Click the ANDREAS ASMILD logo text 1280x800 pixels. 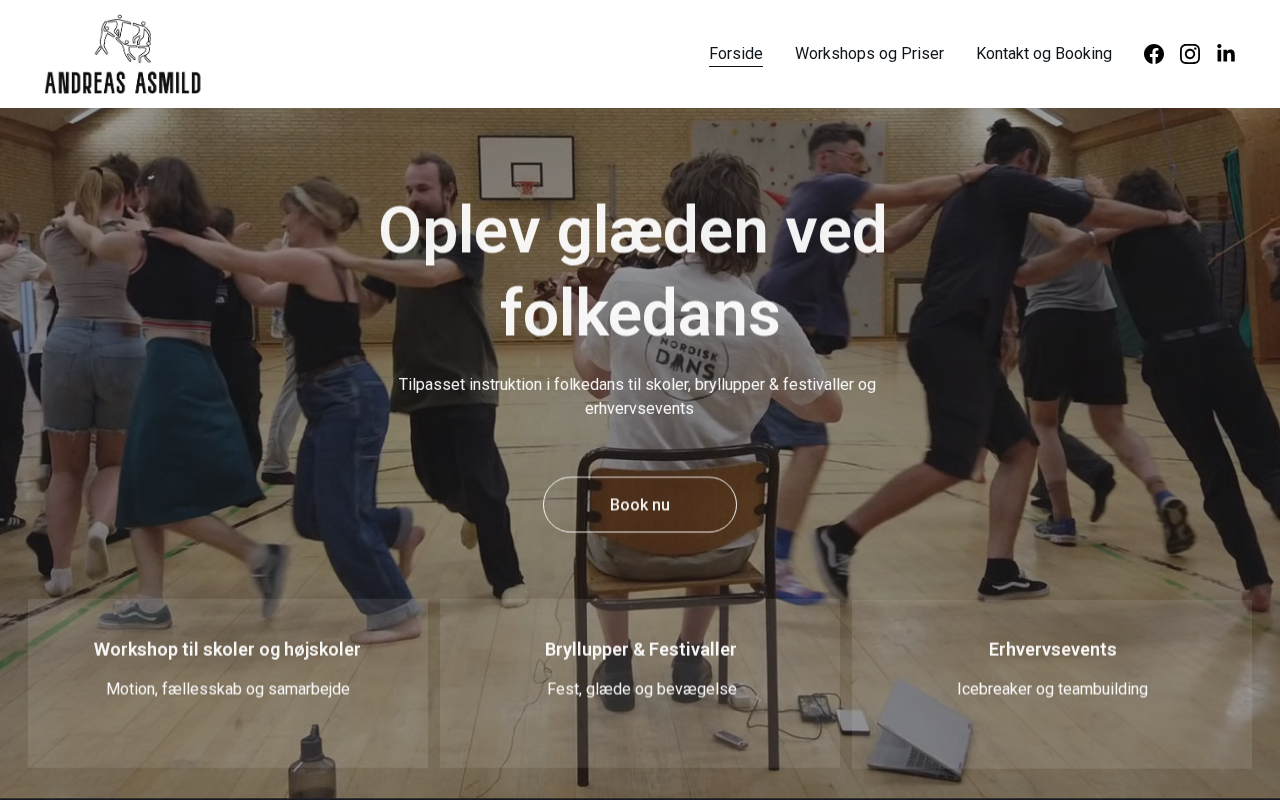pyautogui.click(x=123, y=82)
